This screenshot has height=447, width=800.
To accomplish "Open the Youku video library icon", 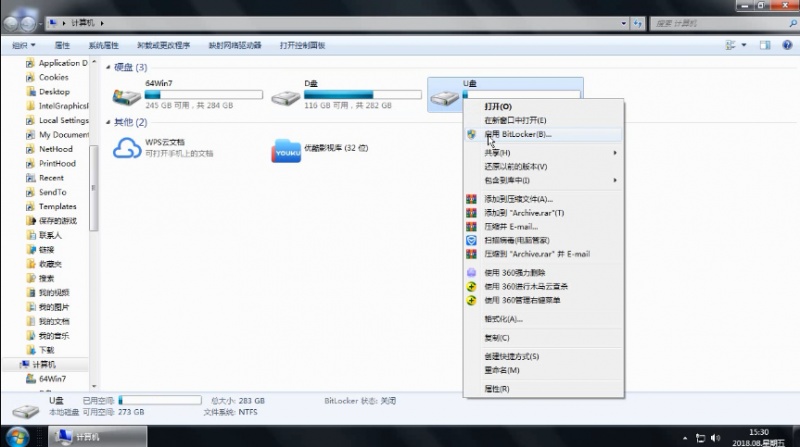I will pos(286,151).
